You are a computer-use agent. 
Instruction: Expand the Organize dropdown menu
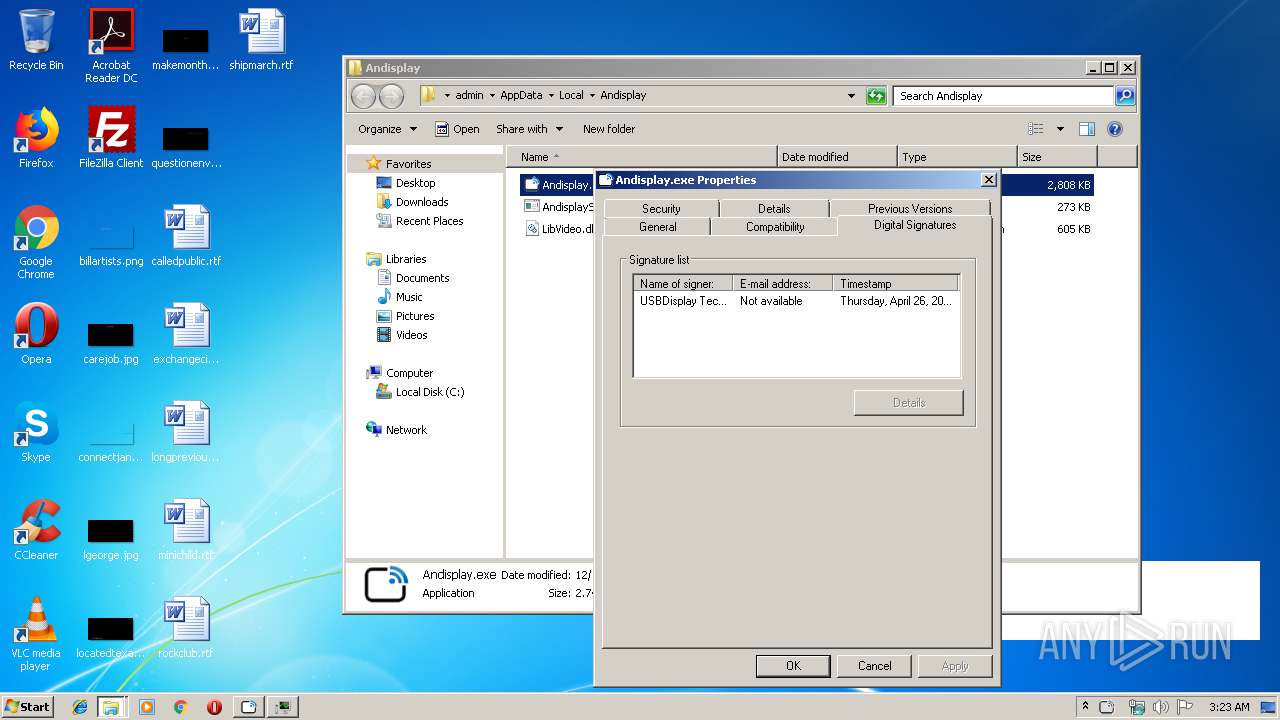pyautogui.click(x=387, y=129)
